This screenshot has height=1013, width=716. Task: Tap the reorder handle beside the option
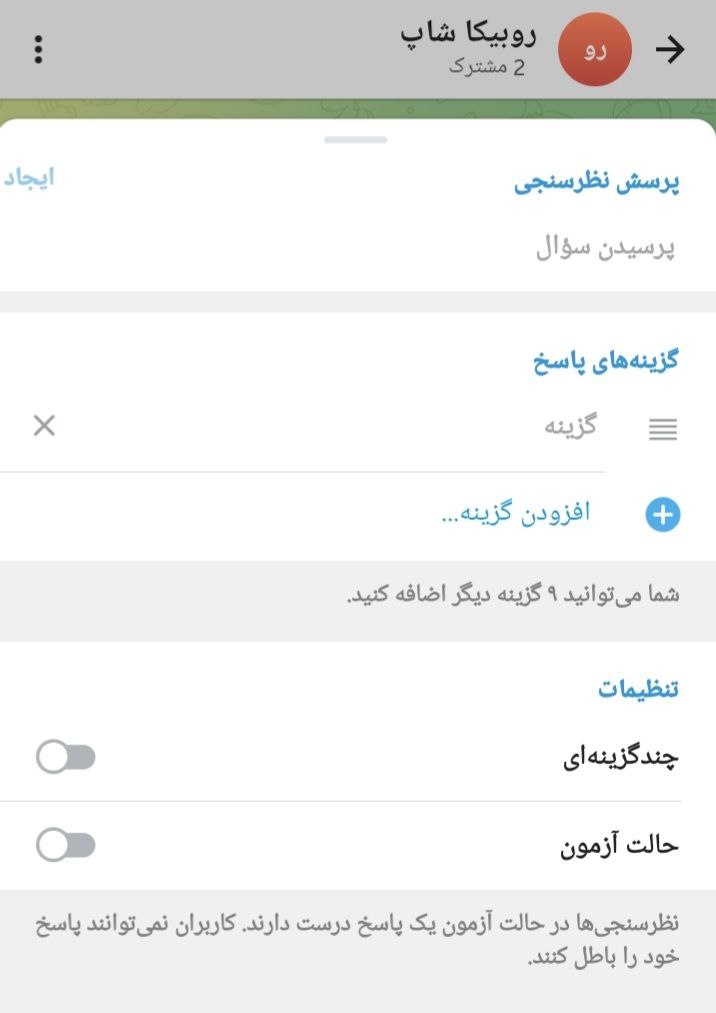click(x=662, y=429)
